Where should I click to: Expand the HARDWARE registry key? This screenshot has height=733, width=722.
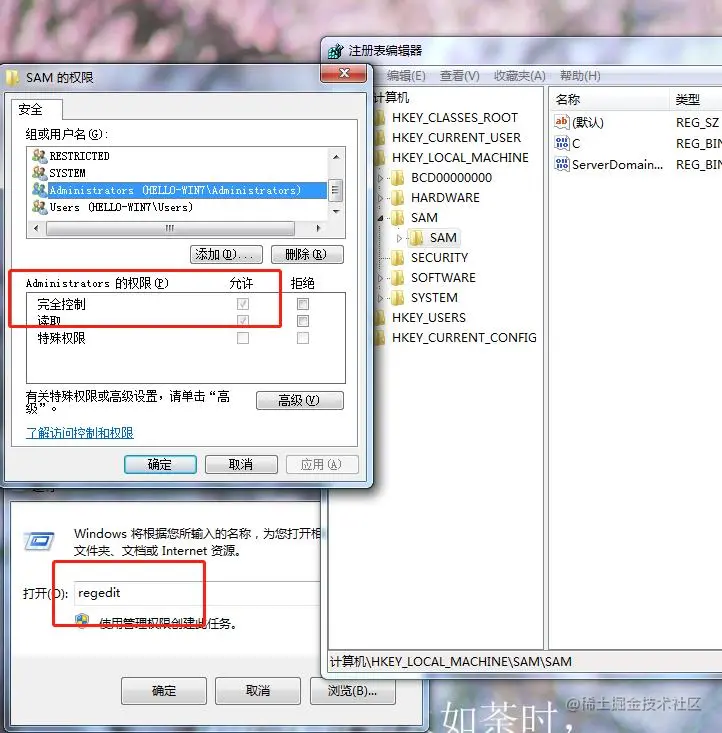pos(380,198)
